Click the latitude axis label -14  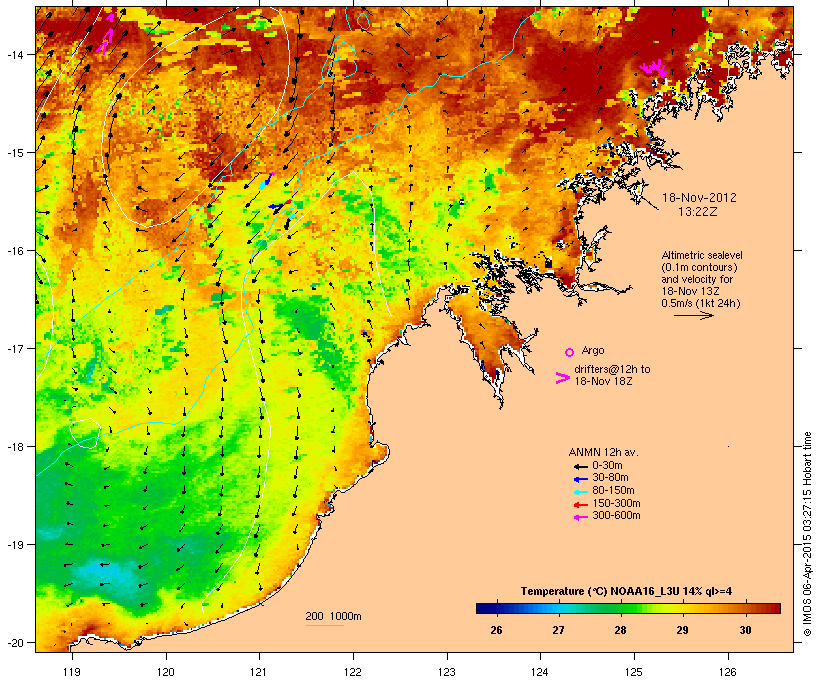coord(14,54)
